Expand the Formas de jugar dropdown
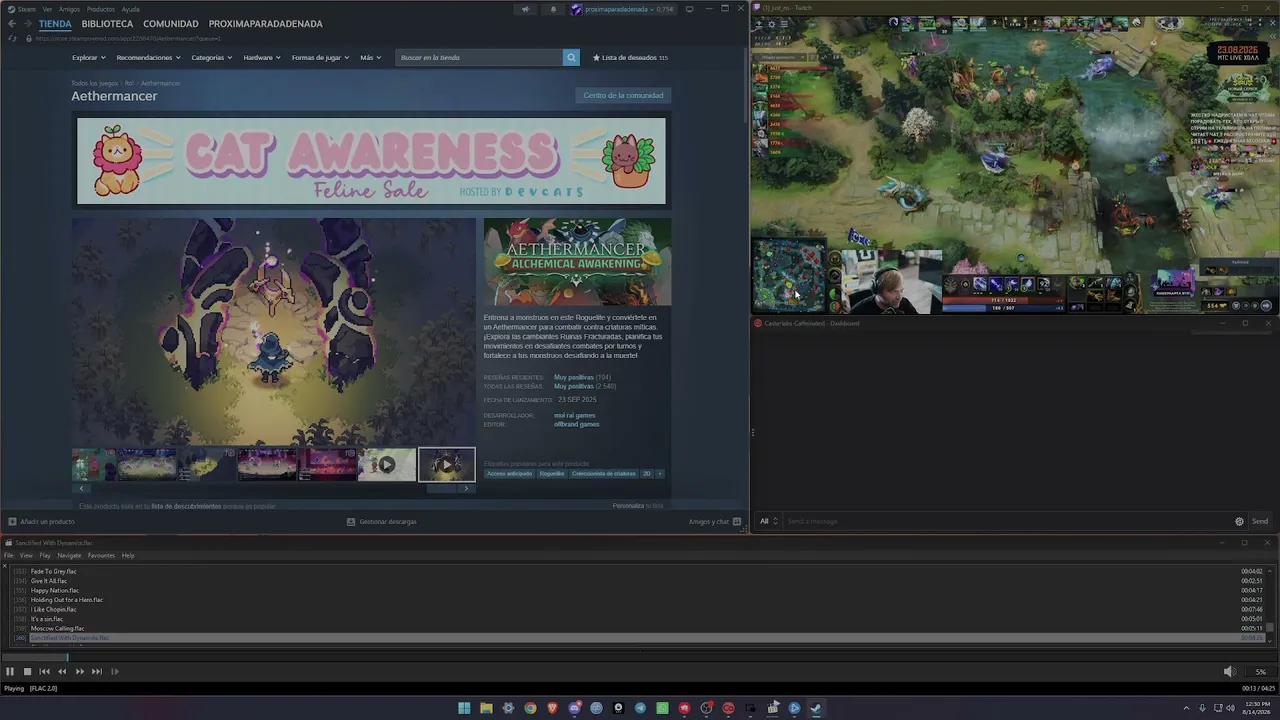 [x=320, y=57]
